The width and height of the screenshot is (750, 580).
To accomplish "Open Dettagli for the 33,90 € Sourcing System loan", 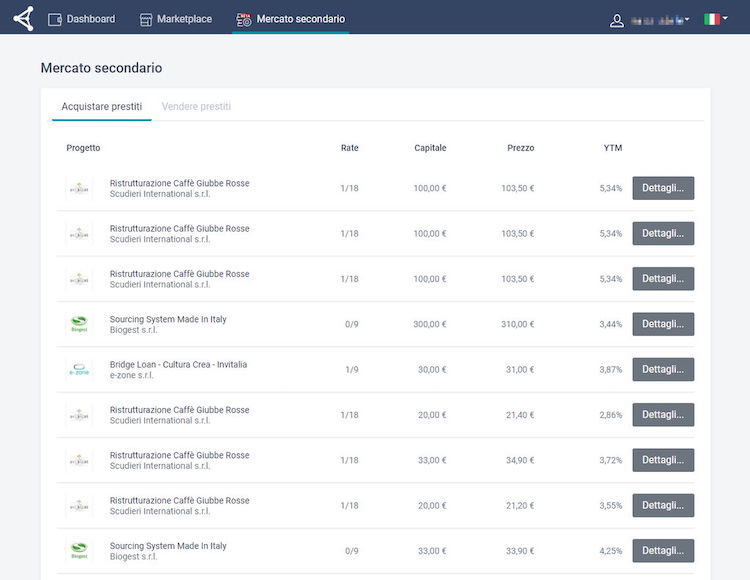I will 663,550.
